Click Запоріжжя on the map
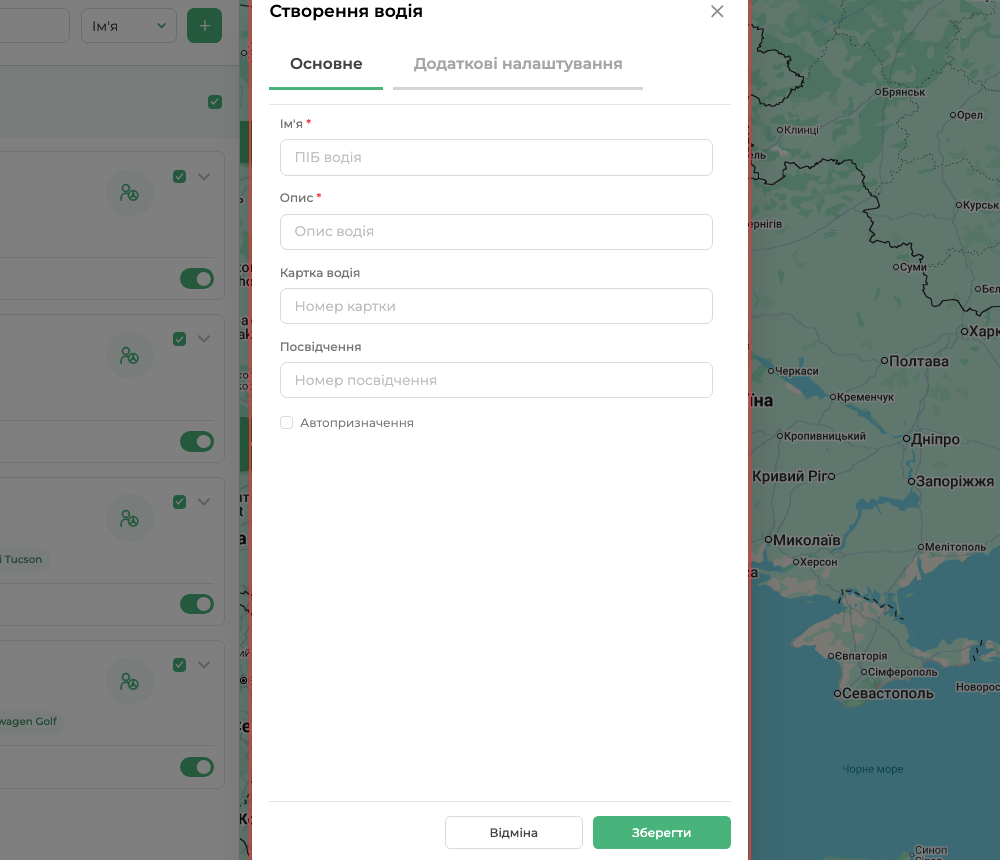This screenshot has height=860, width=1000. pos(955,482)
